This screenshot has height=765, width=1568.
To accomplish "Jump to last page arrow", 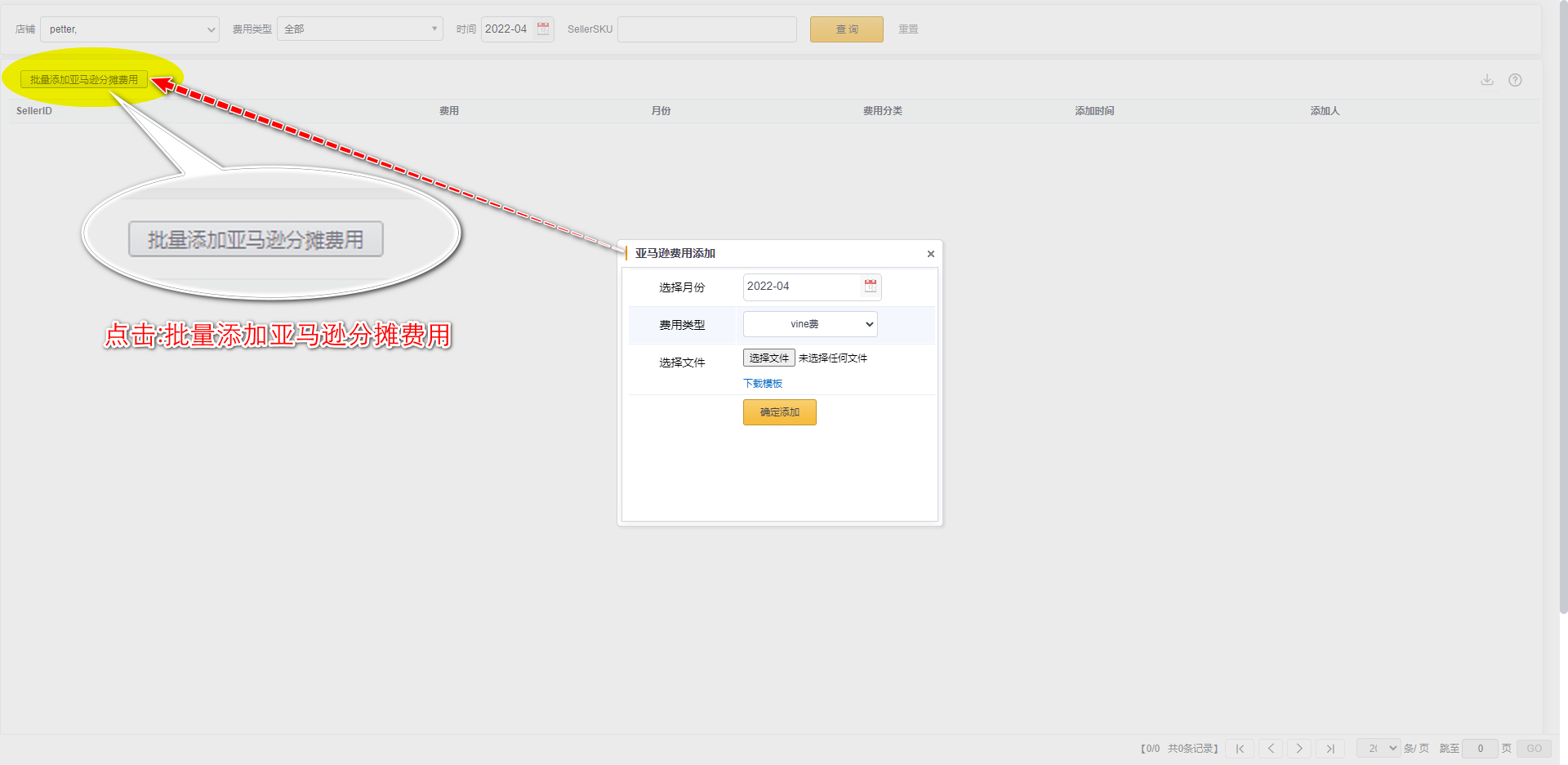I will [1330, 749].
